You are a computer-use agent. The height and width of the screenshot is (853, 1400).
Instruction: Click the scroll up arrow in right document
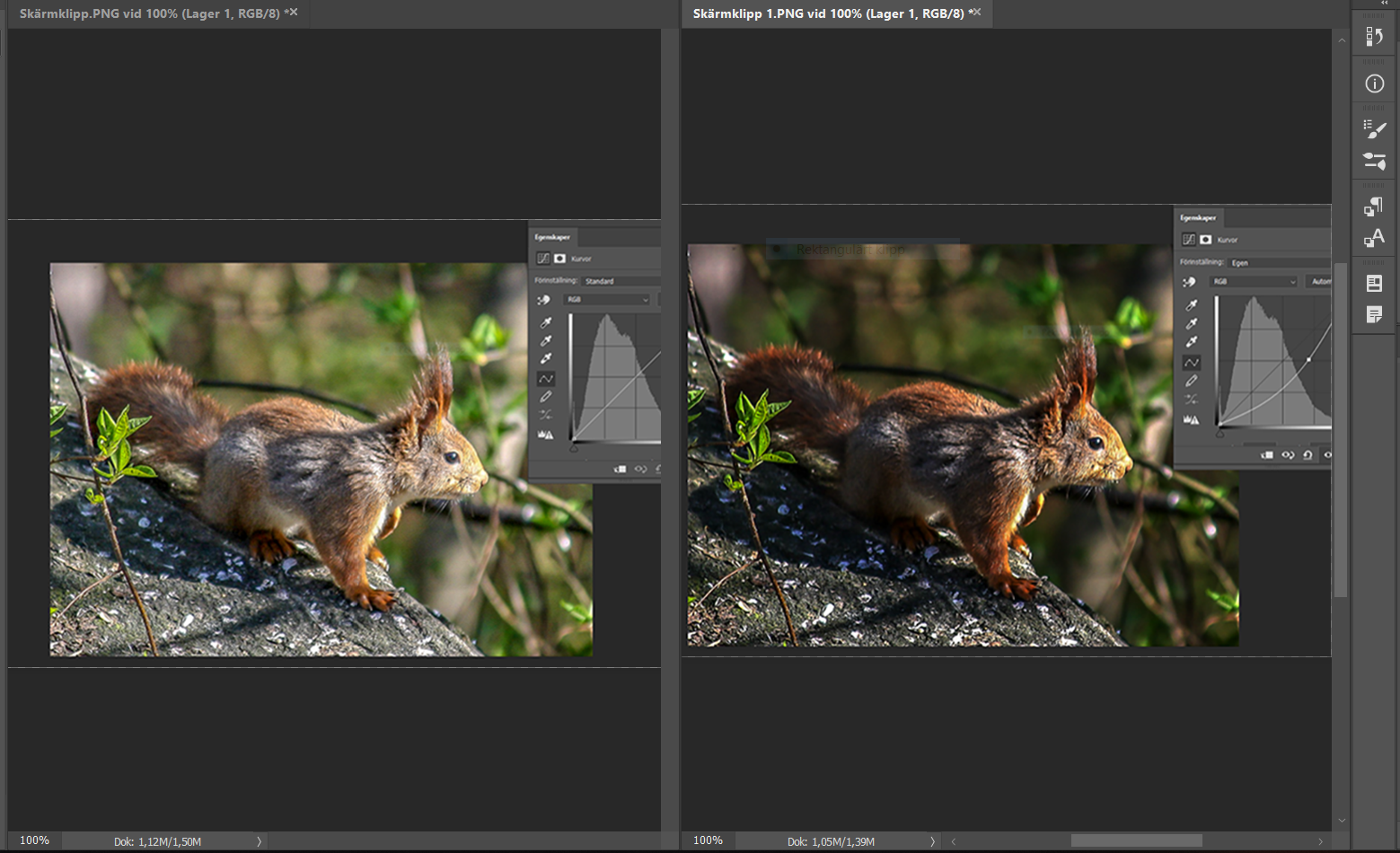(x=1342, y=40)
